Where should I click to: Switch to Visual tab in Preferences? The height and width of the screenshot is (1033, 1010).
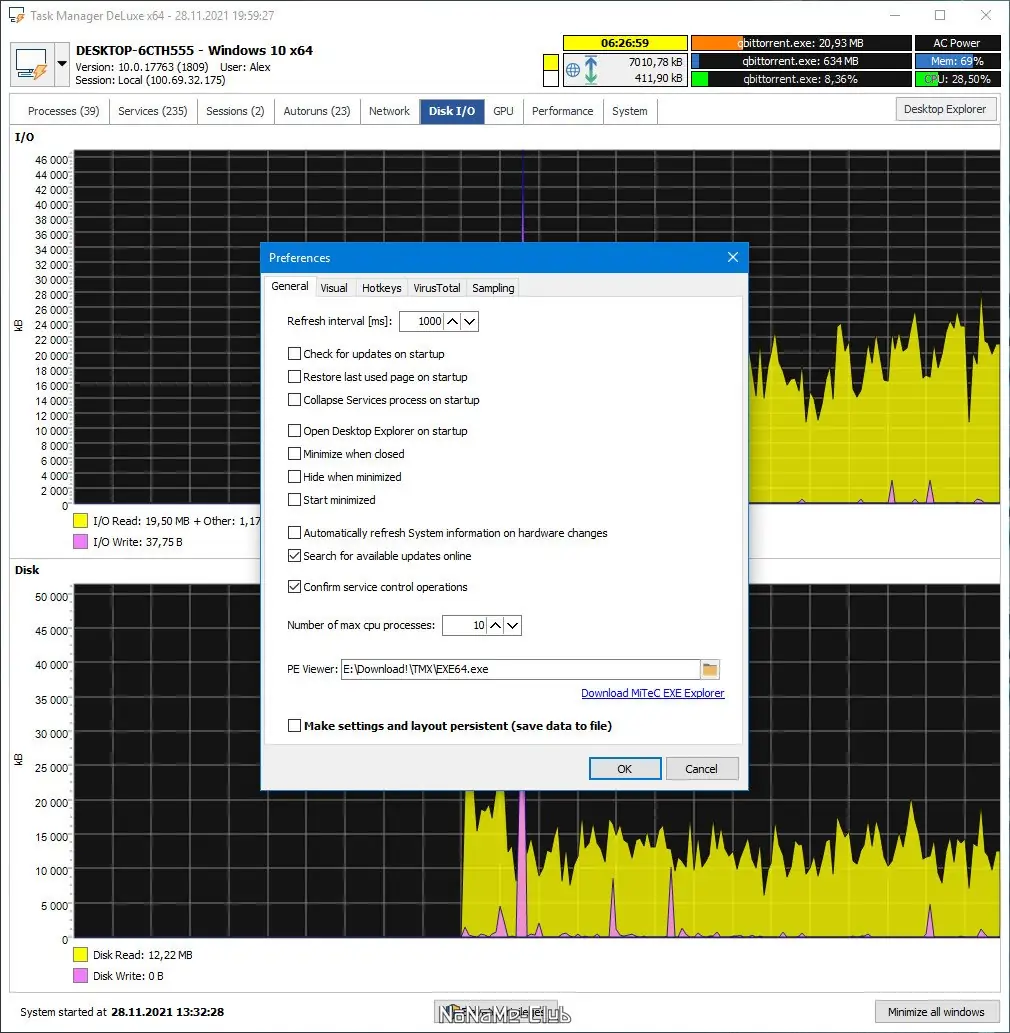point(334,288)
